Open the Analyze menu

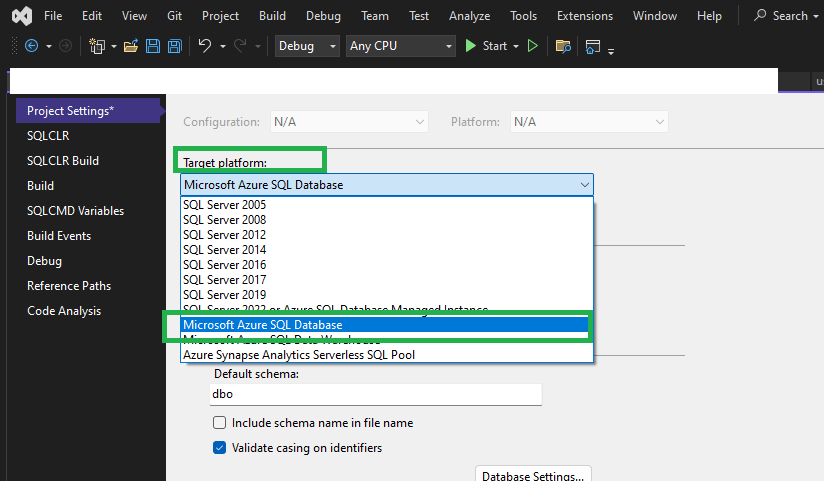470,16
